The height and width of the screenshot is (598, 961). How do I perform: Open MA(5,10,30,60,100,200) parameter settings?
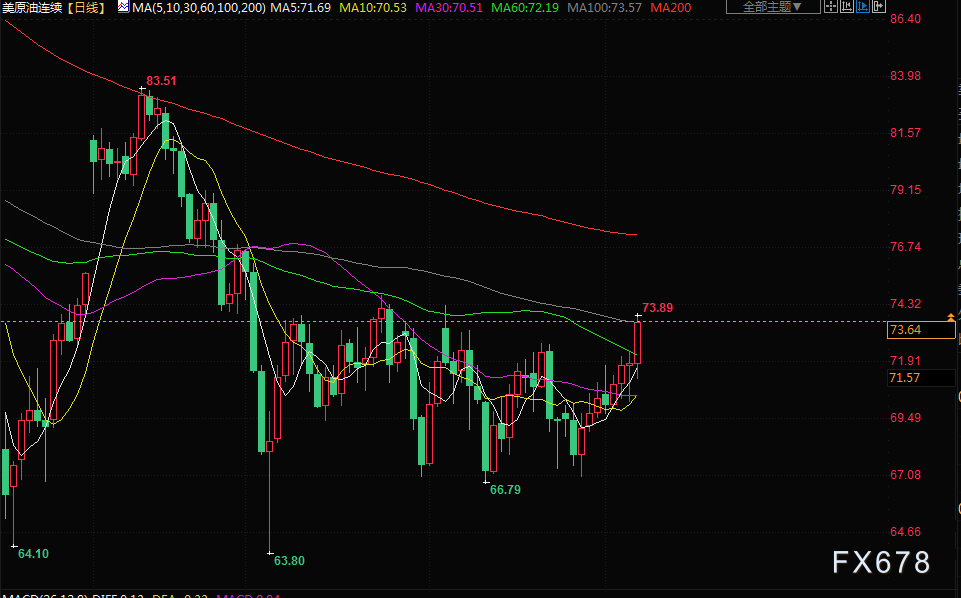pyautogui.click(x=200, y=7)
